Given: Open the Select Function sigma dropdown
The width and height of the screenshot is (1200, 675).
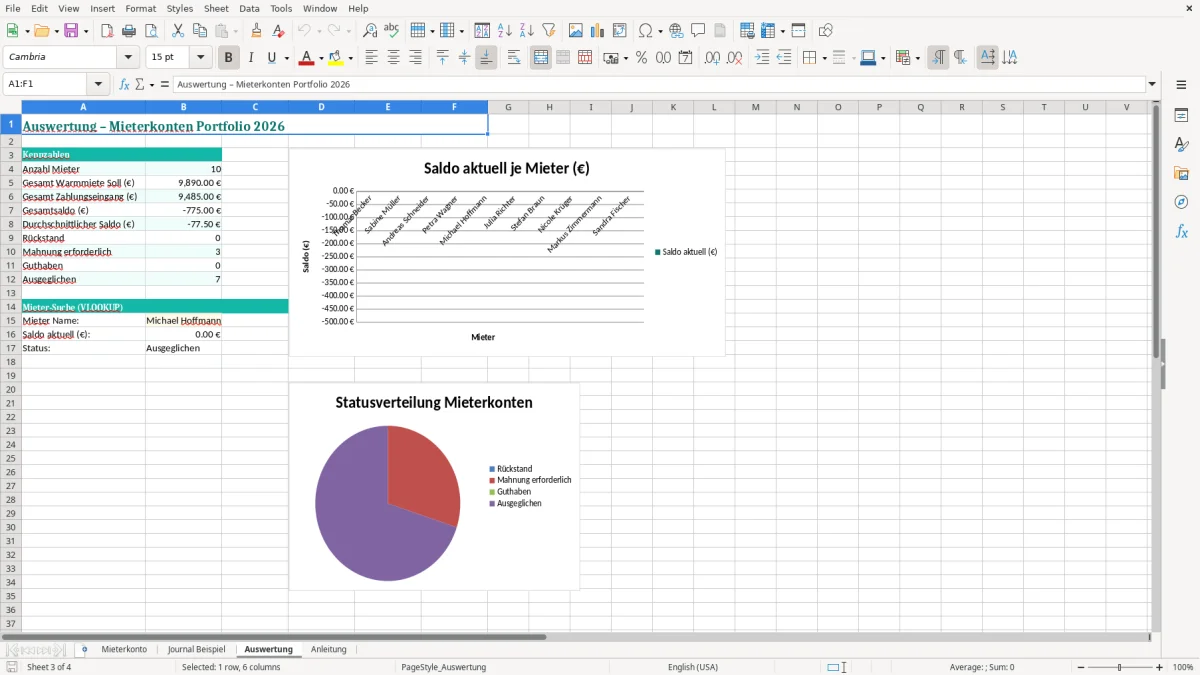Looking at the screenshot, I should 151,85.
